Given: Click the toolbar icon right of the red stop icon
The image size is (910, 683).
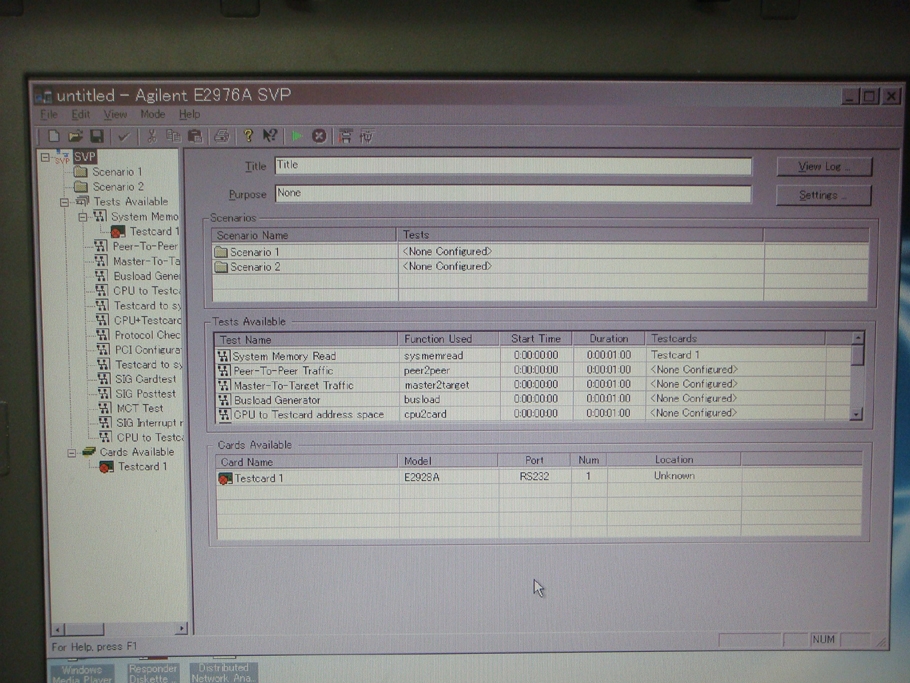Looking at the screenshot, I should point(345,136).
